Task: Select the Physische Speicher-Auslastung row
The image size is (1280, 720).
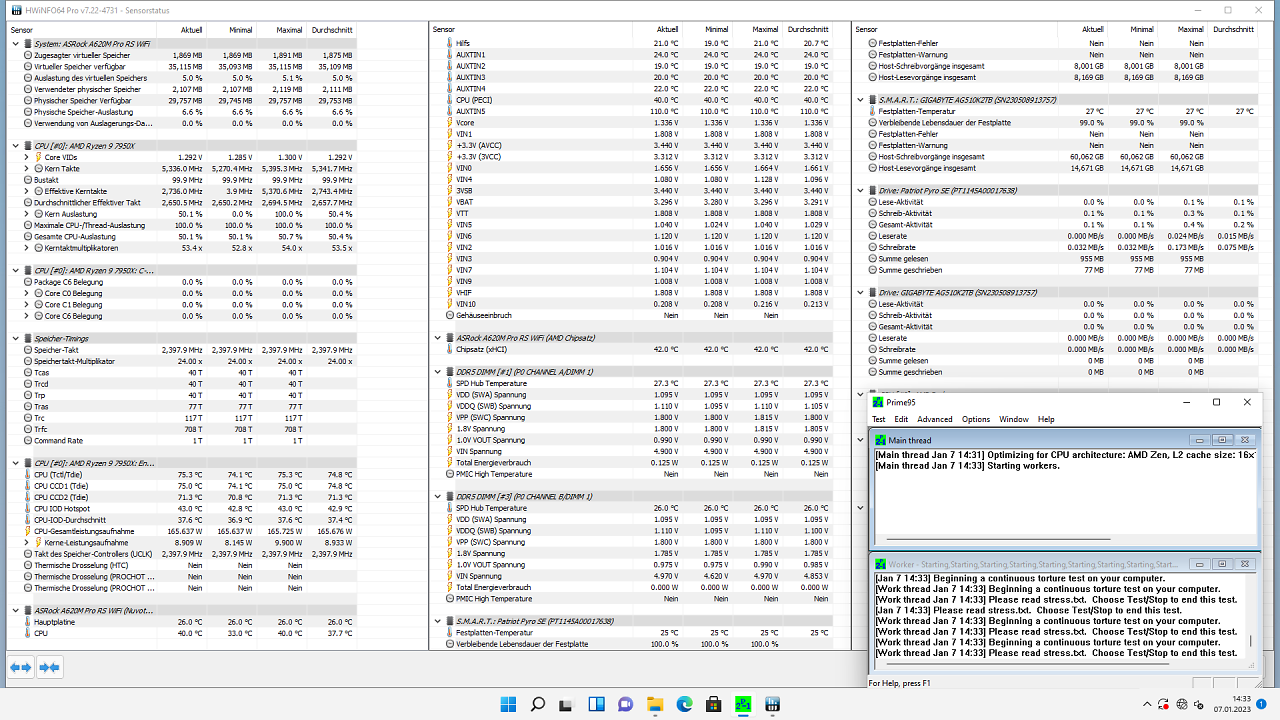Action: click(x=181, y=112)
